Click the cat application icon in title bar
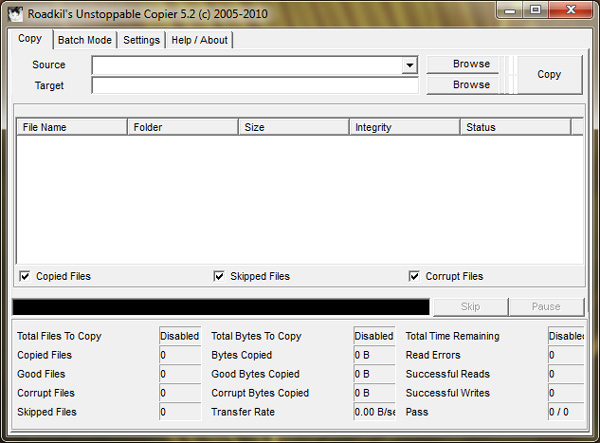The height and width of the screenshot is (443, 600). (16, 14)
